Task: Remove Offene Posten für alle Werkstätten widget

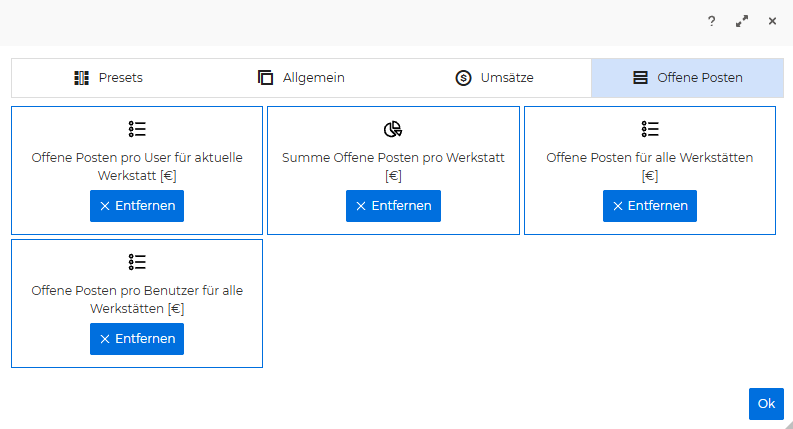Action: tap(650, 206)
